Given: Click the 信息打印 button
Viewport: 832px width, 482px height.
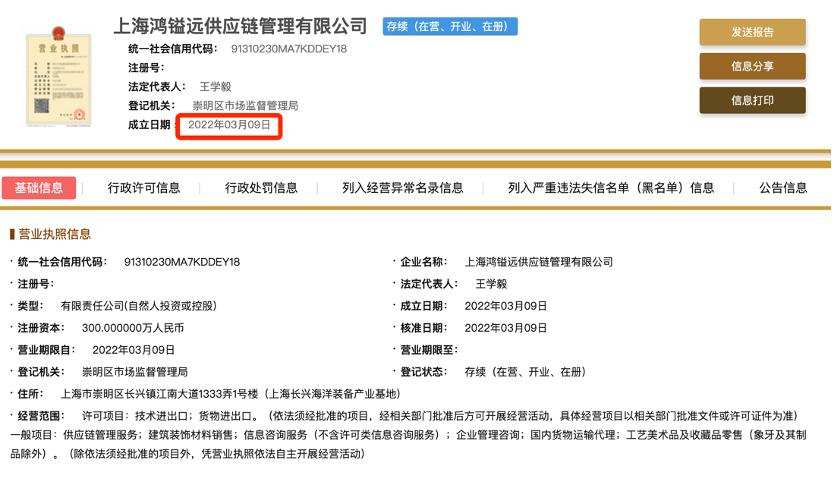Looking at the screenshot, I should point(752,100).
